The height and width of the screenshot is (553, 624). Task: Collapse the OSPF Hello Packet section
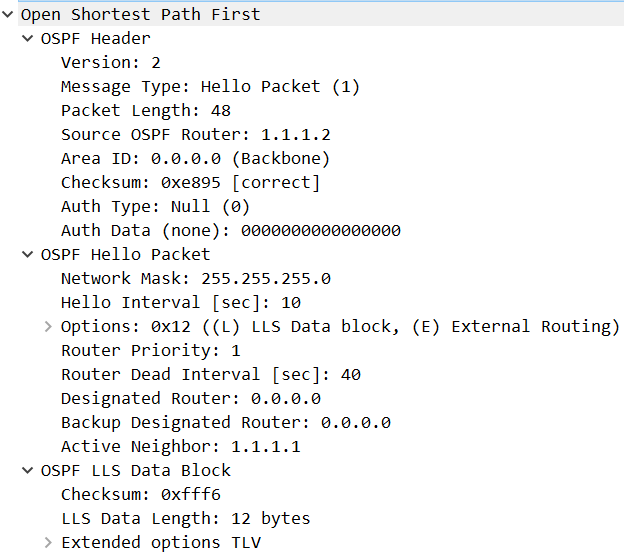click(27, 254)
